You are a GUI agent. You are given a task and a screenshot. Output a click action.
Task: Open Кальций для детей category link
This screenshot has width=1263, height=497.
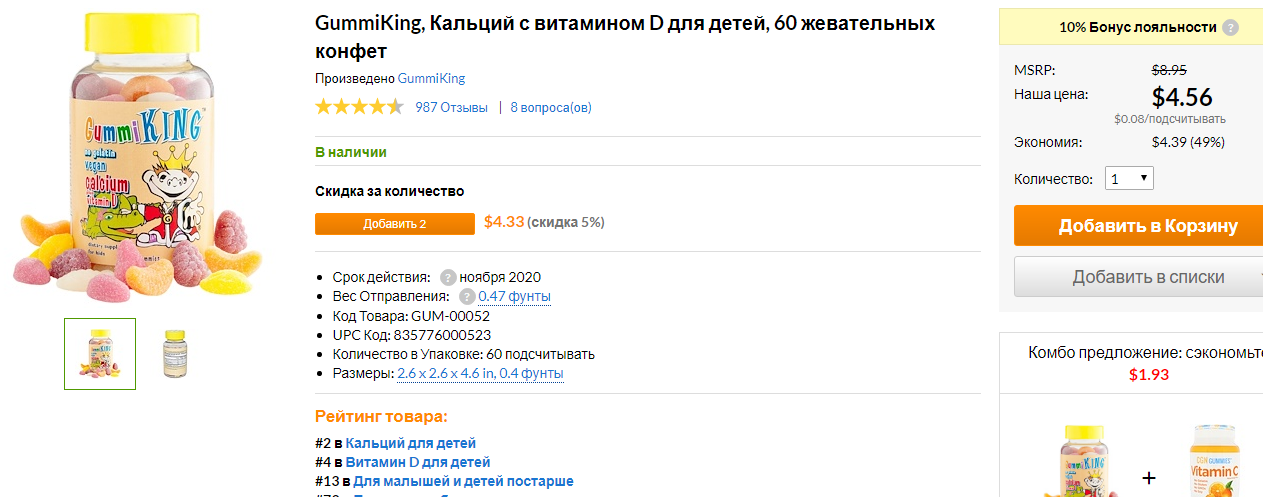click(411, 442)
